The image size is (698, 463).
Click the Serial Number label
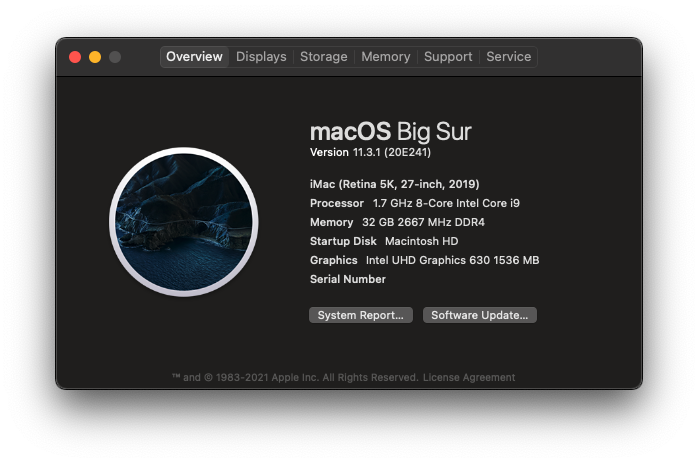tap(348, 279)
